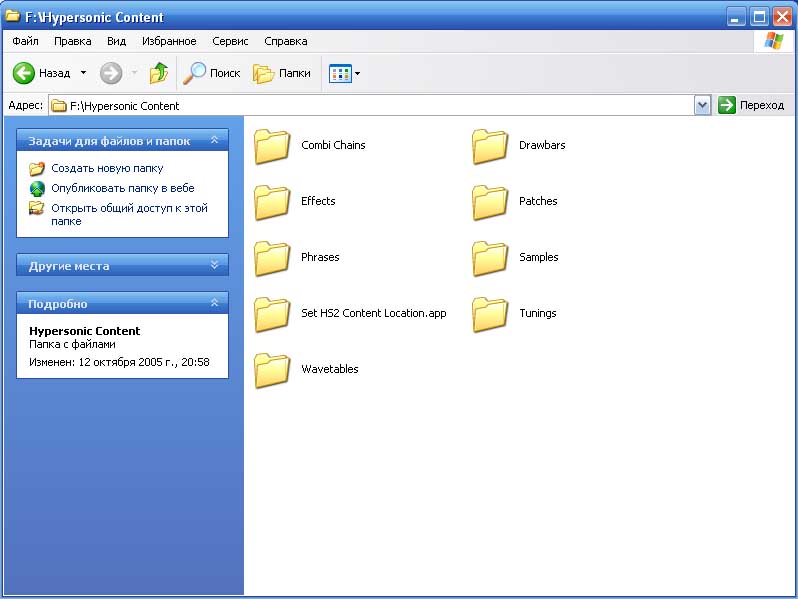Click the Переход go button
Viewport: 798px width, 599px height.
click(x=752, y=105)
